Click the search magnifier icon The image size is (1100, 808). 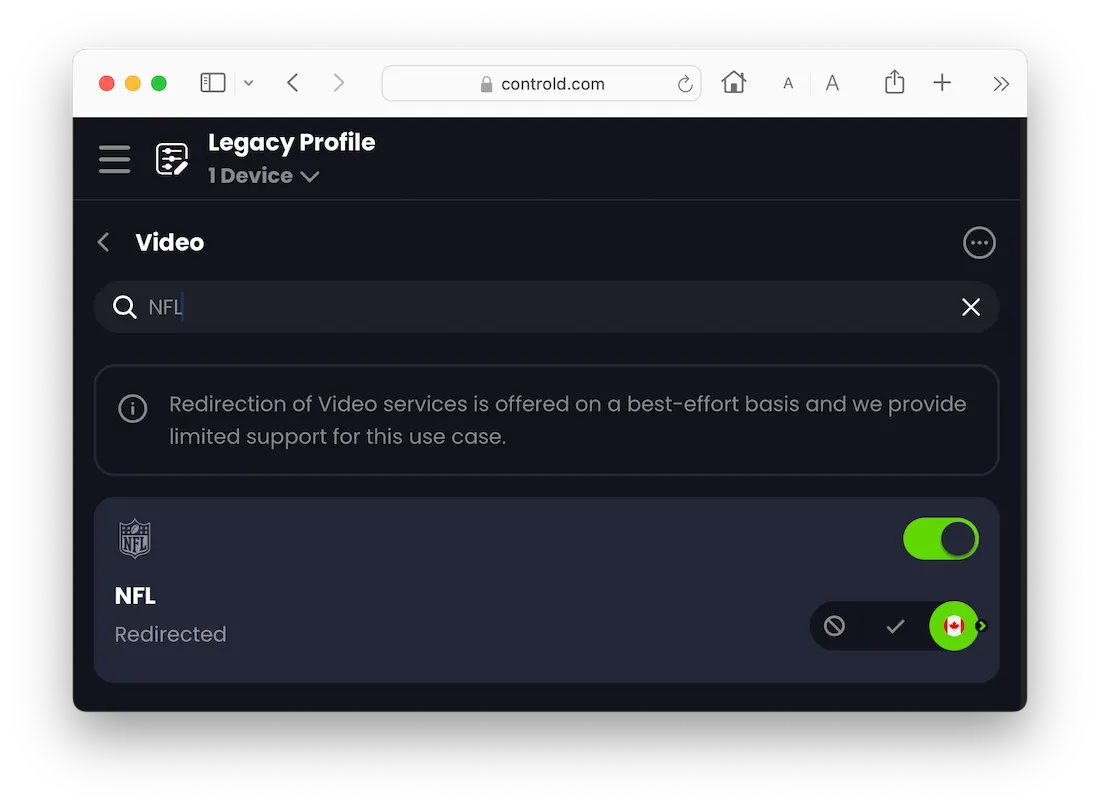pyautogui.click(x=125, y=307)
